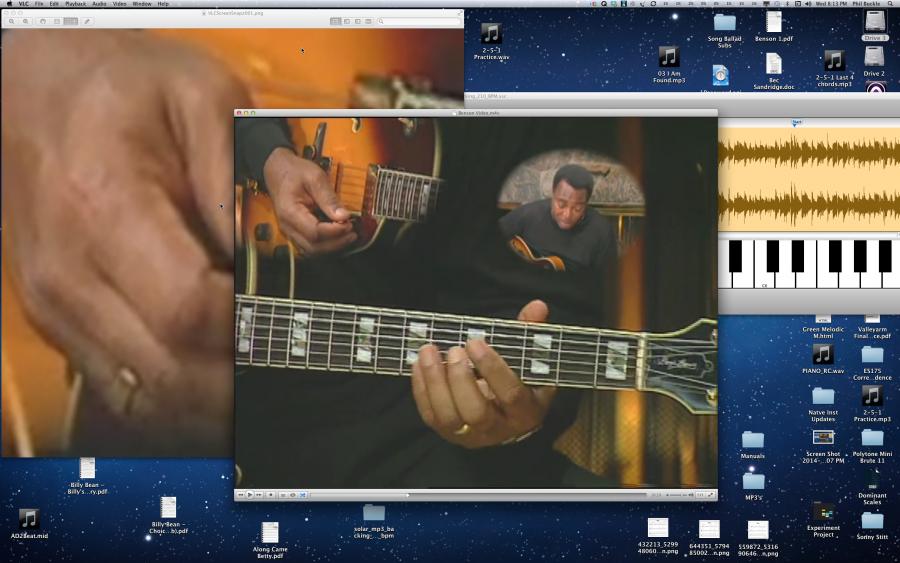
Task: Open the Audio menu
Action: 99,3
